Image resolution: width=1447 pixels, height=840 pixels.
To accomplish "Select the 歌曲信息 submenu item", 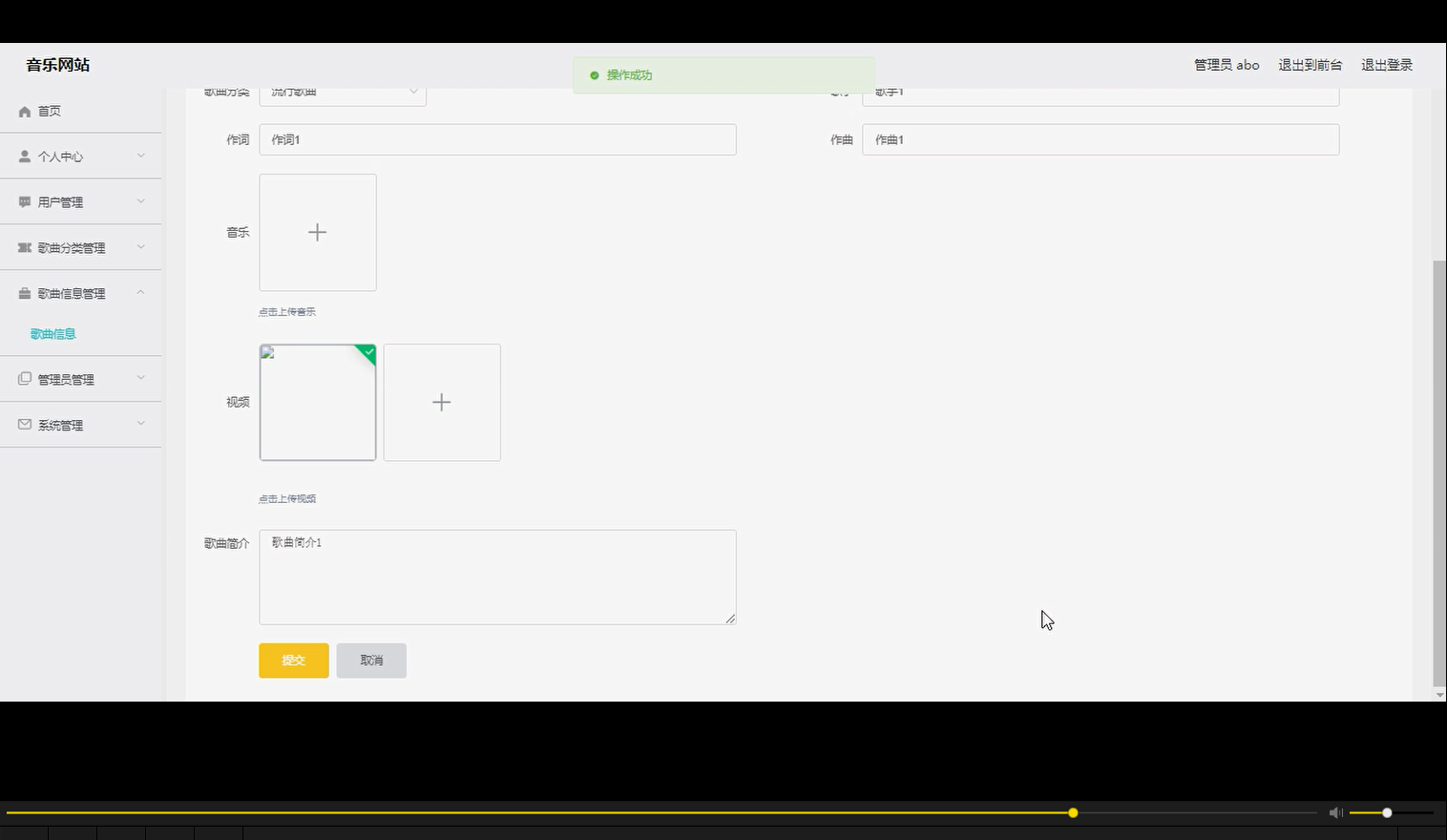I will click(x=53, y=334).
